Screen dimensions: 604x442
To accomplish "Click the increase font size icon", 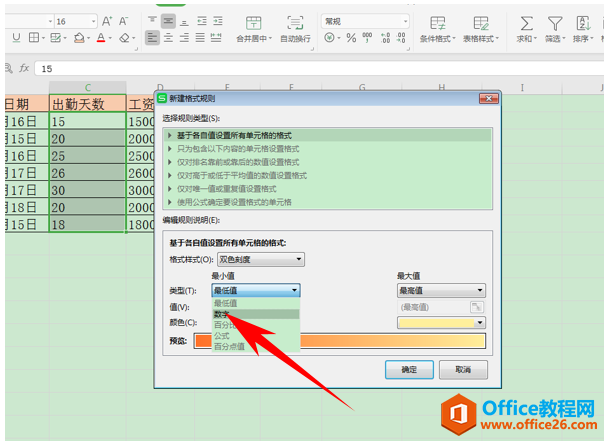I will coord(107,21).
